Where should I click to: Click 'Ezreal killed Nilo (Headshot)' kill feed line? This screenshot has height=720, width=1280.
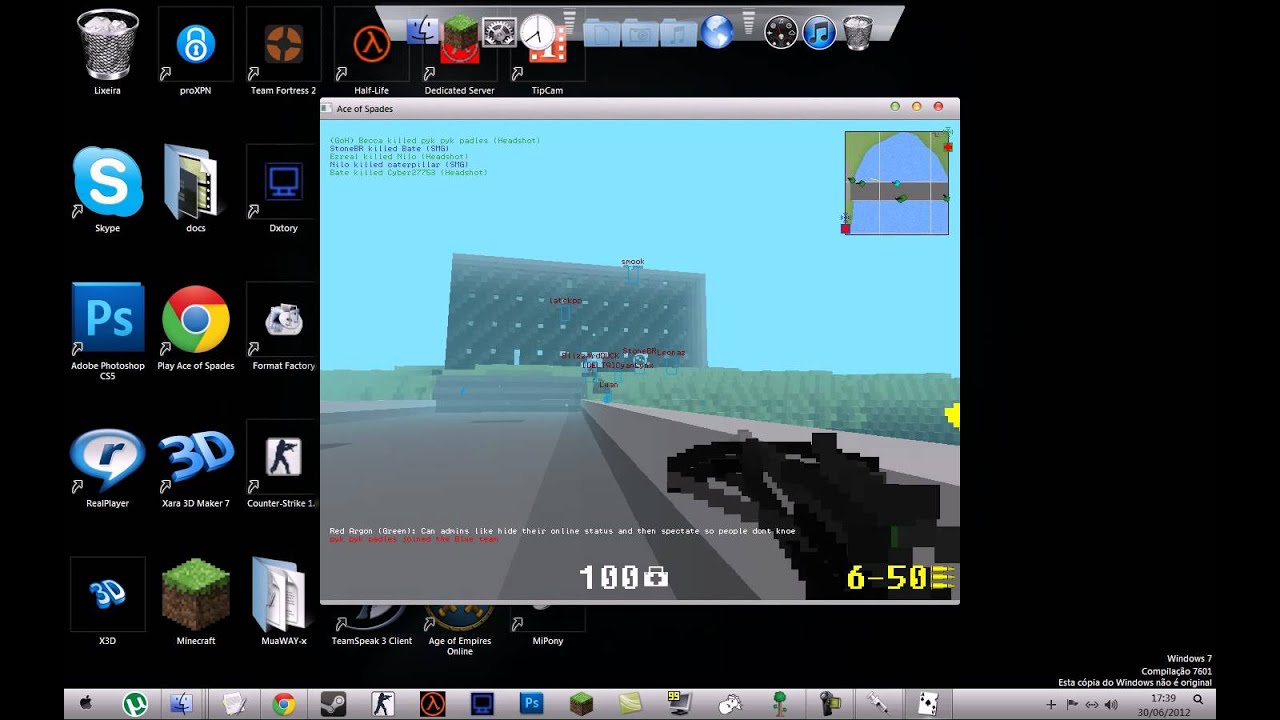click(399, 156)
